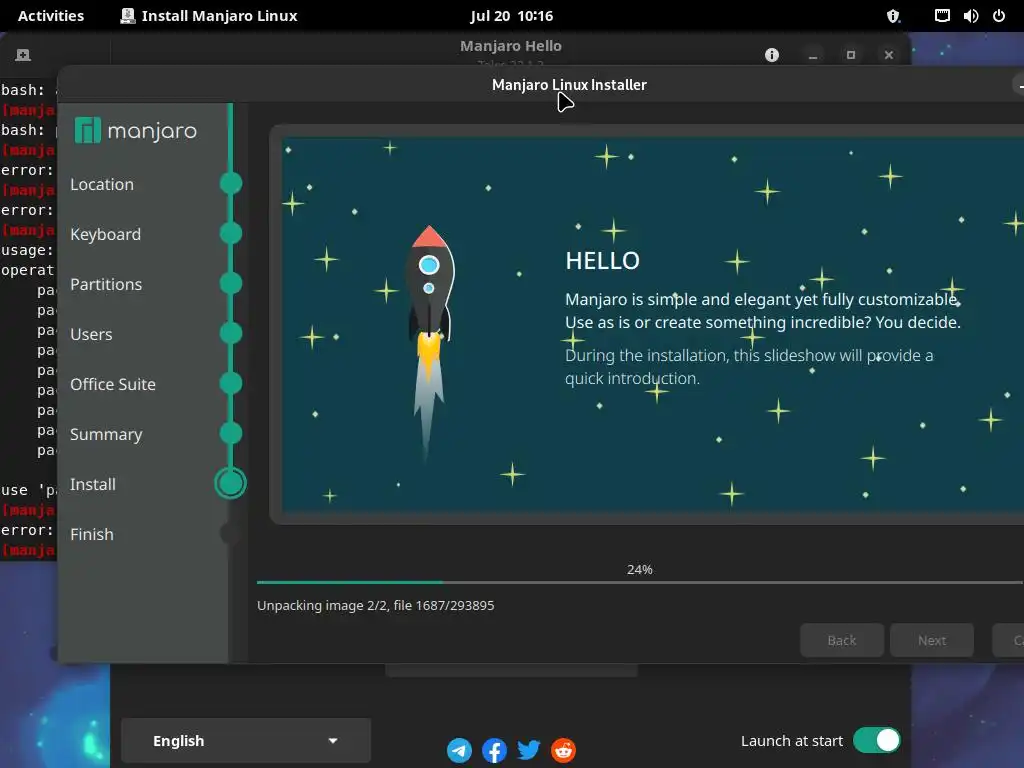Open the power menu icon

[x=999, y=16]
